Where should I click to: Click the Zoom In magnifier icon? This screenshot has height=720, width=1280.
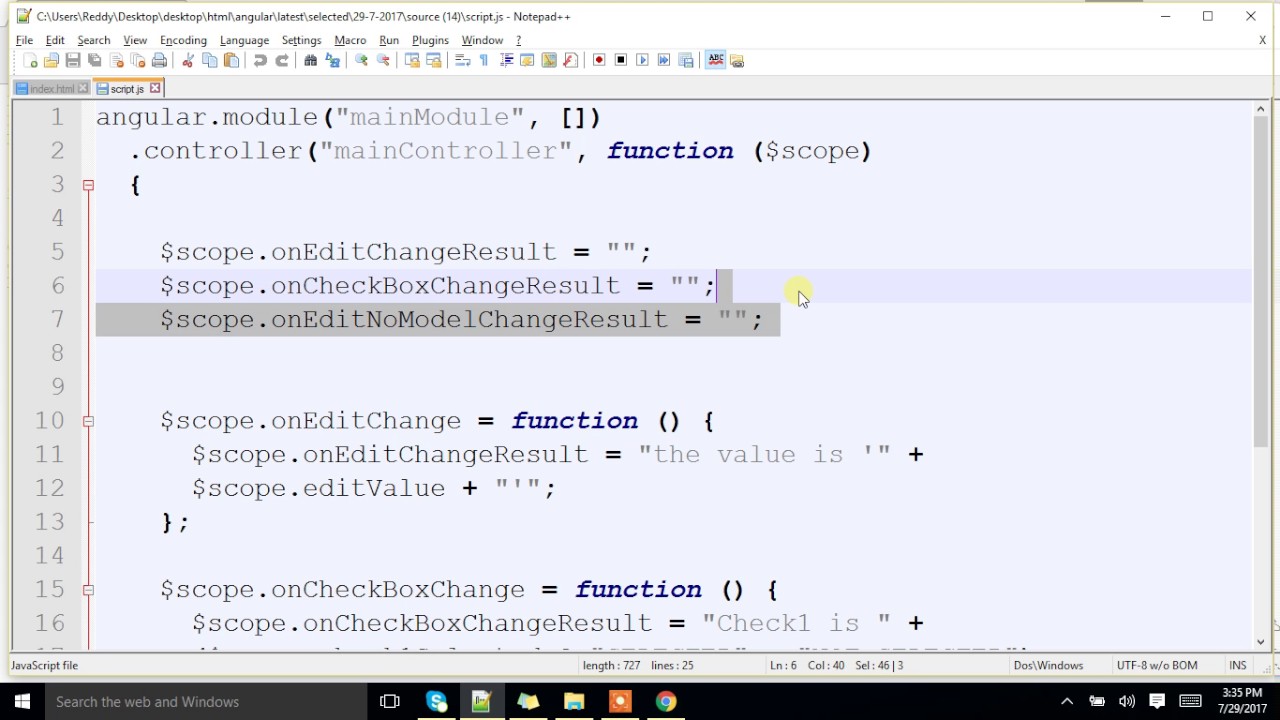coord(361,60)
